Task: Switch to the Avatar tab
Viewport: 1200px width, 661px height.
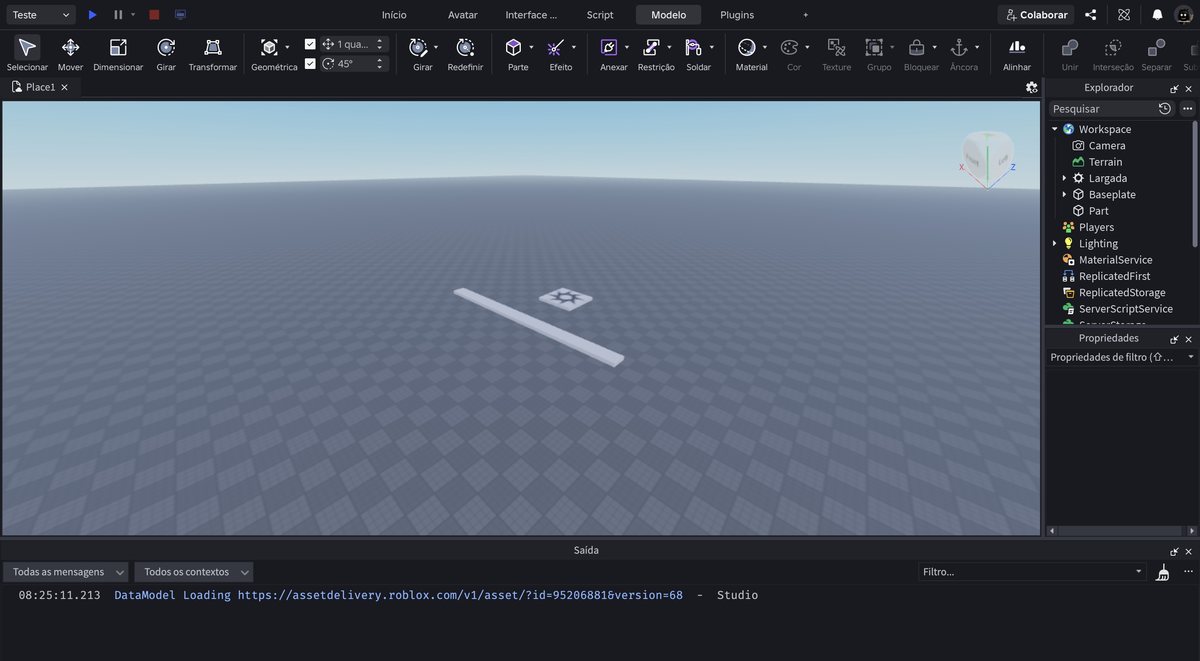Action: click(463, 15)
